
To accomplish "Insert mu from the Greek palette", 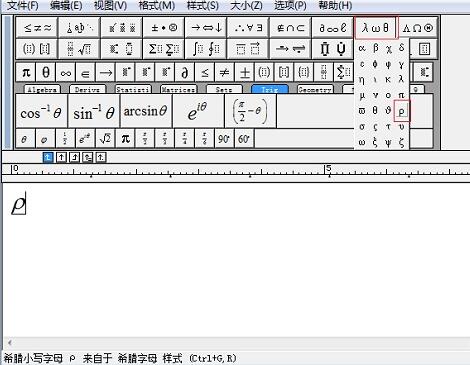I will (x=362, y=95).
